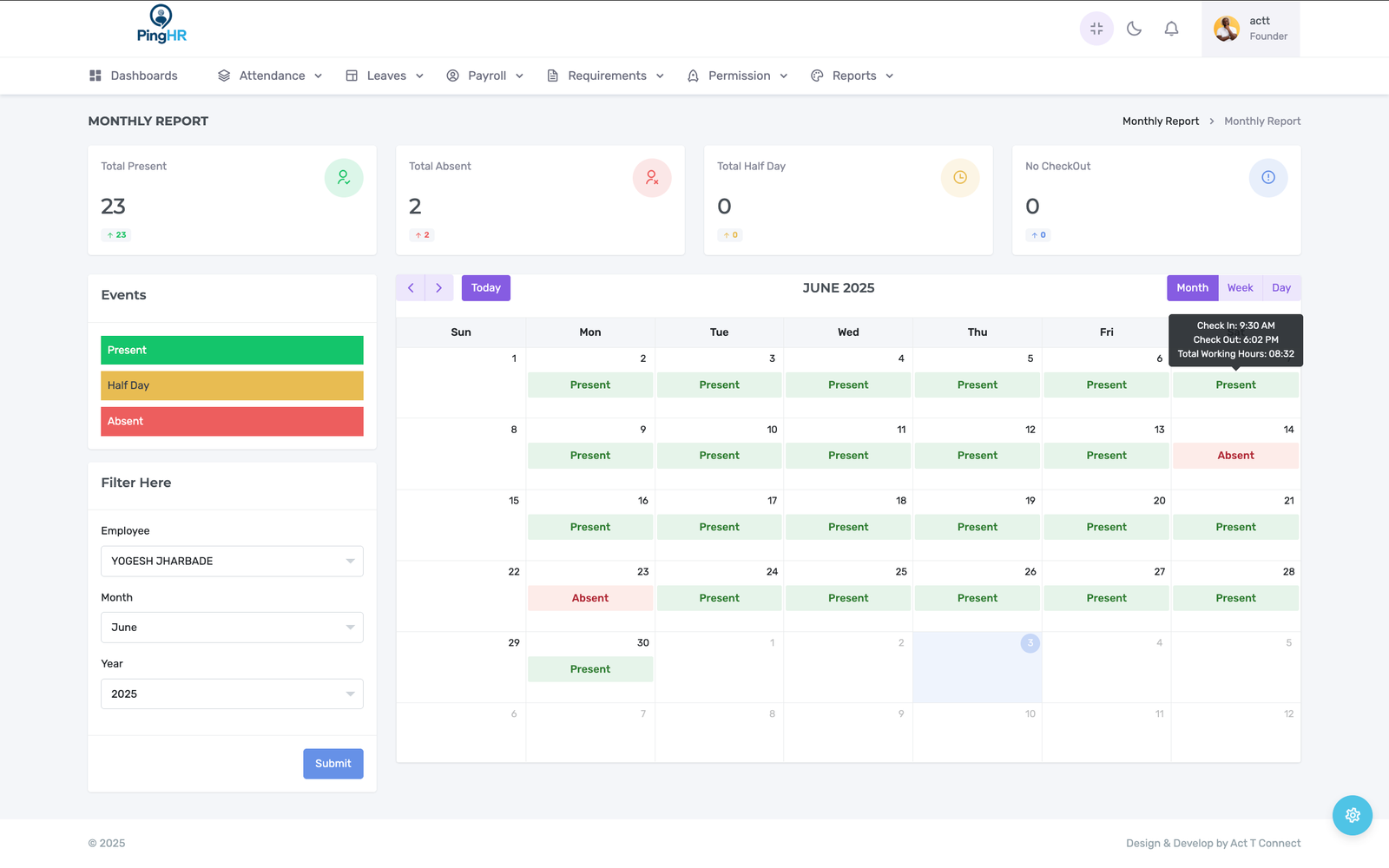Advance to the next calendar month
The image size is (1389, 868).
click(x=439, y=288)
